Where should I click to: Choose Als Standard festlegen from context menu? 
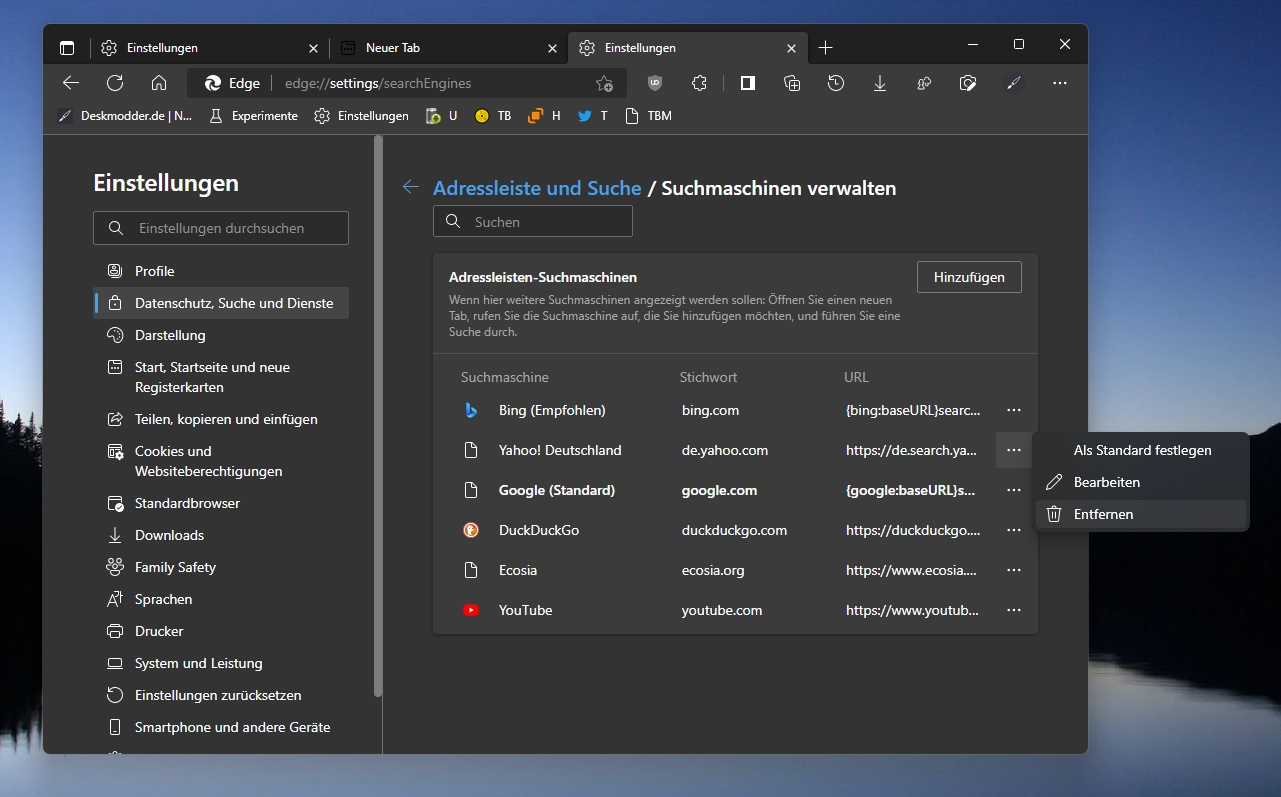(x=1142, y=450)
